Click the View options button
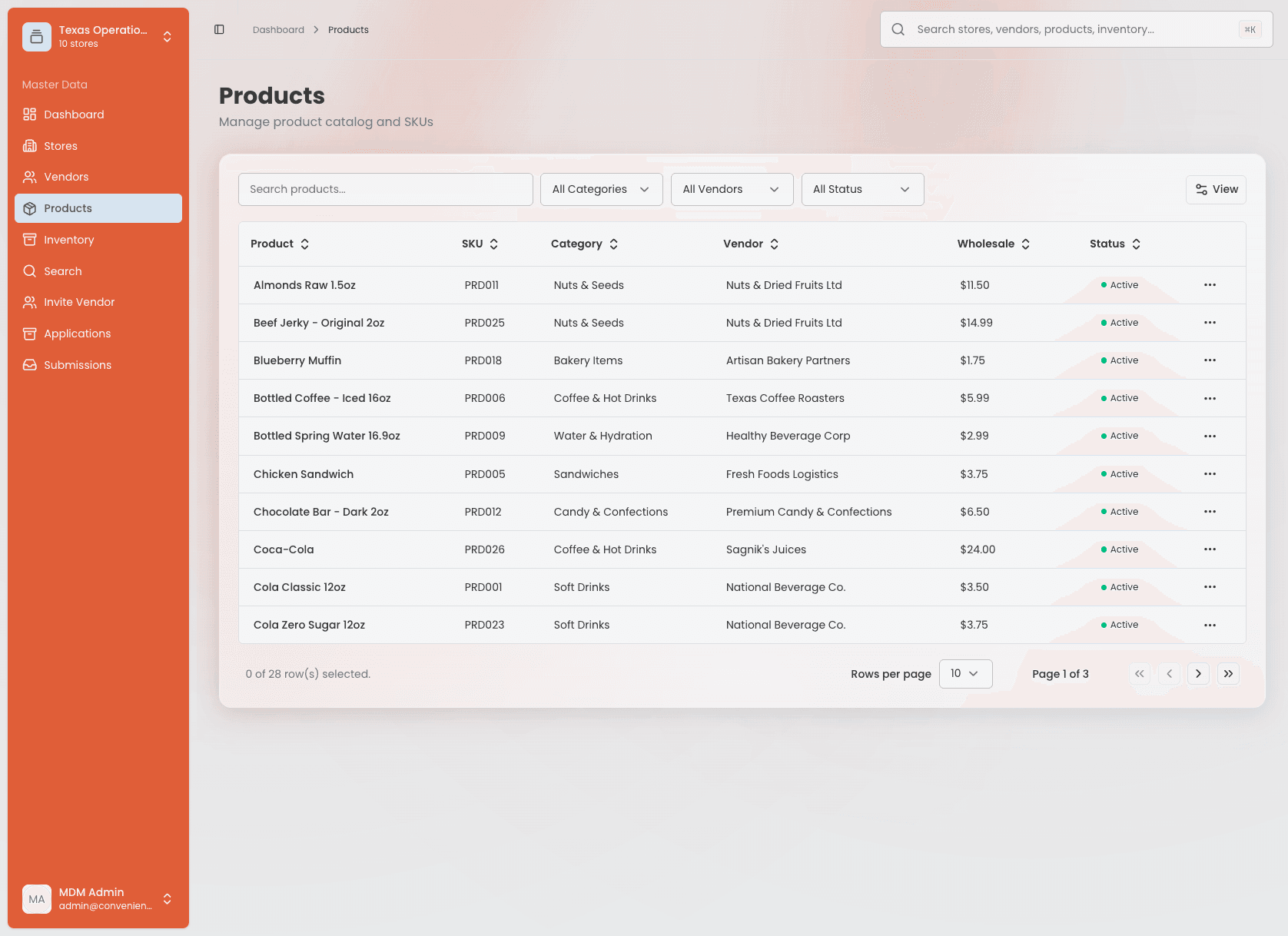1288x936 pixels. point(1216,190)
